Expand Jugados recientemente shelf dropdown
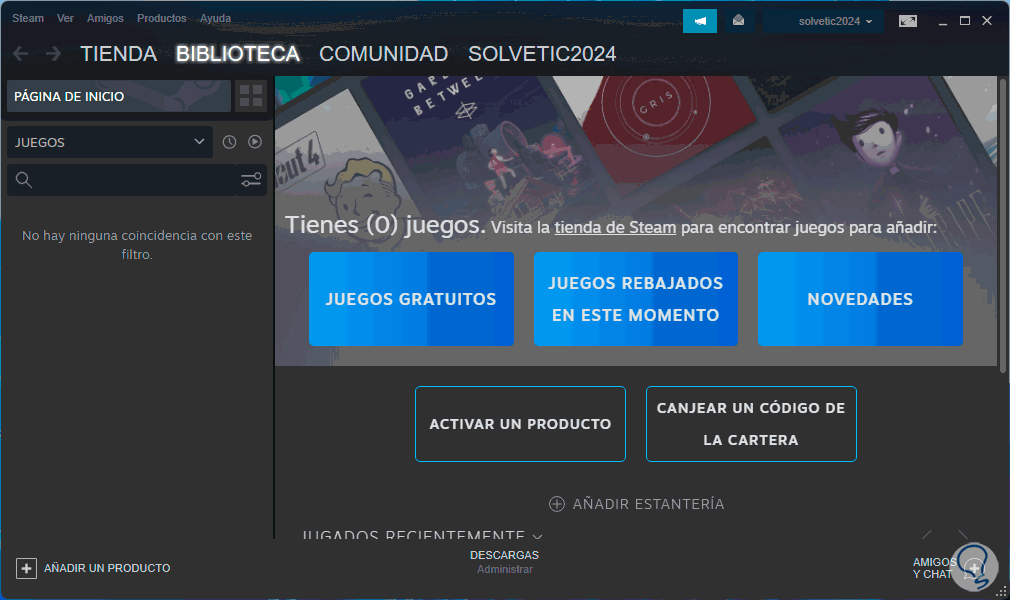This screenshot has height=600, width=1010. pos(537,536)
